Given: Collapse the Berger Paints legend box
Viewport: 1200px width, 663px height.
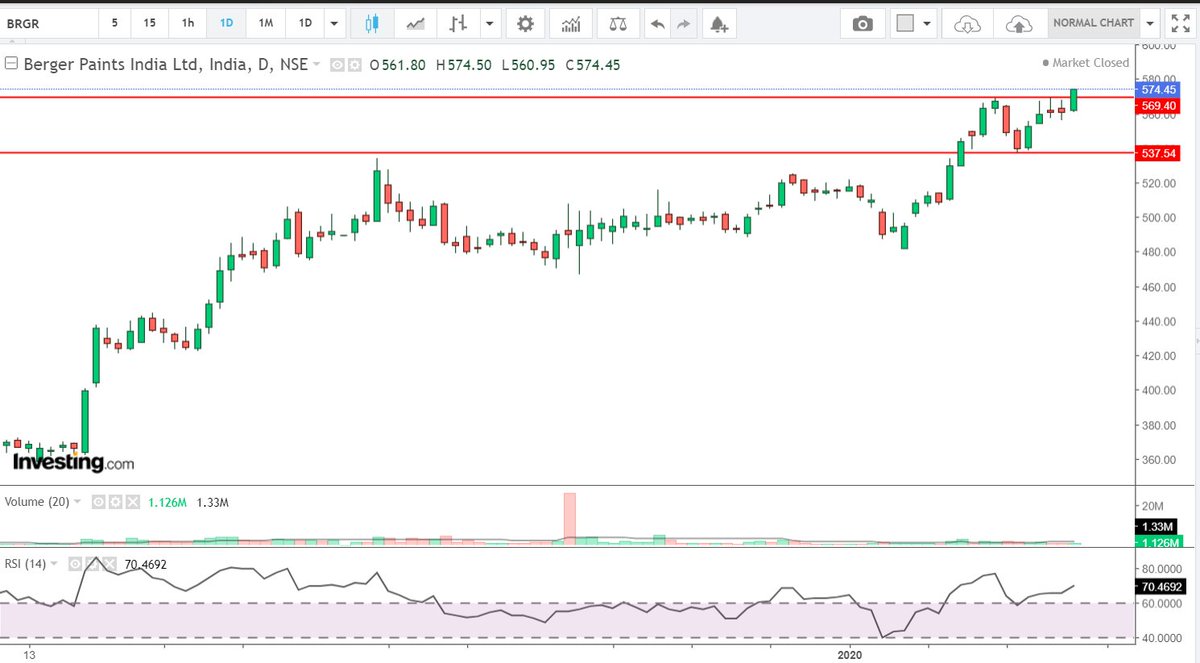Looking at the screenshot, I should tap(11, 64).
